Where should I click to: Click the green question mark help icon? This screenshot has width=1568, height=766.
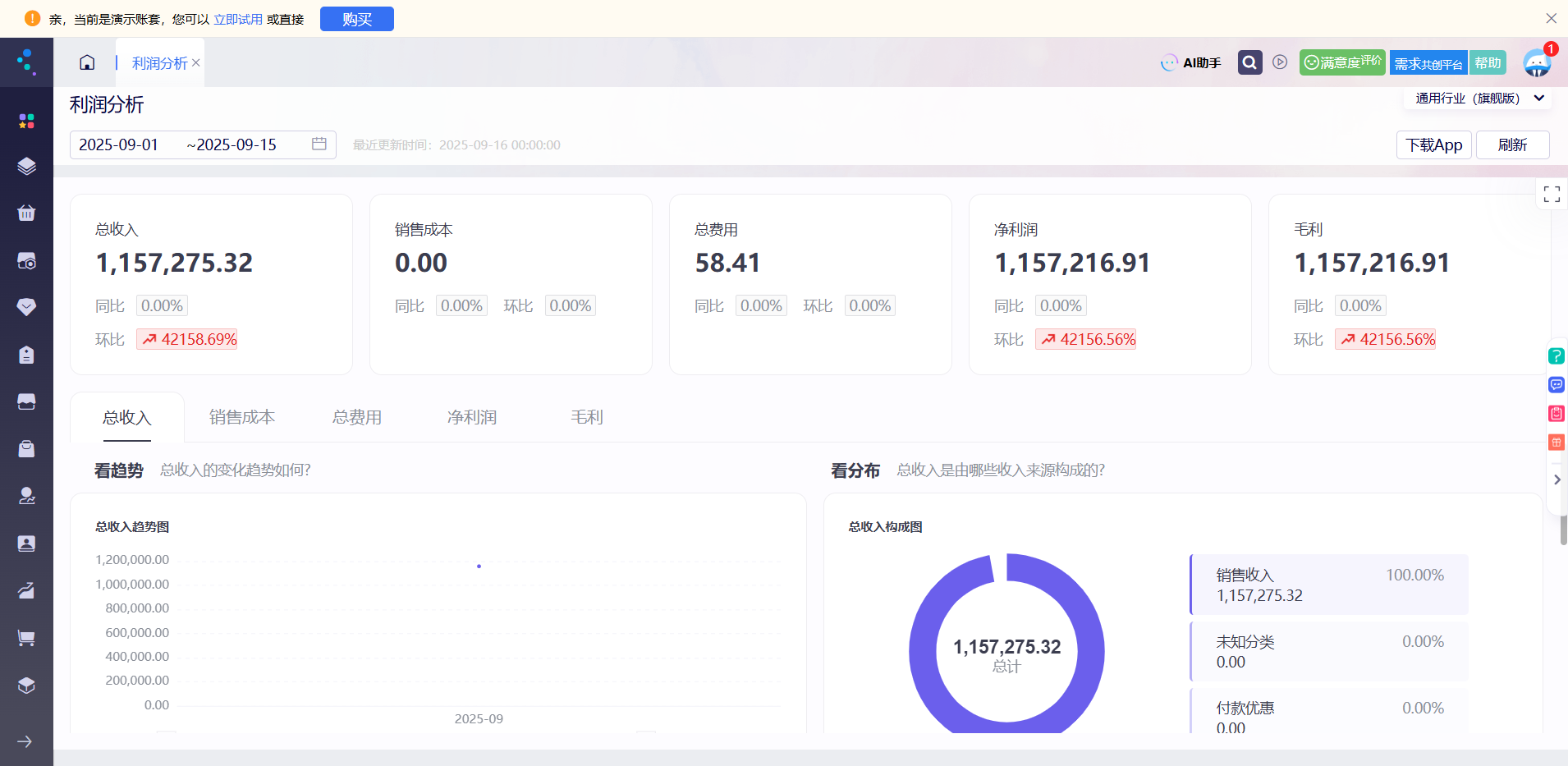1556,356
